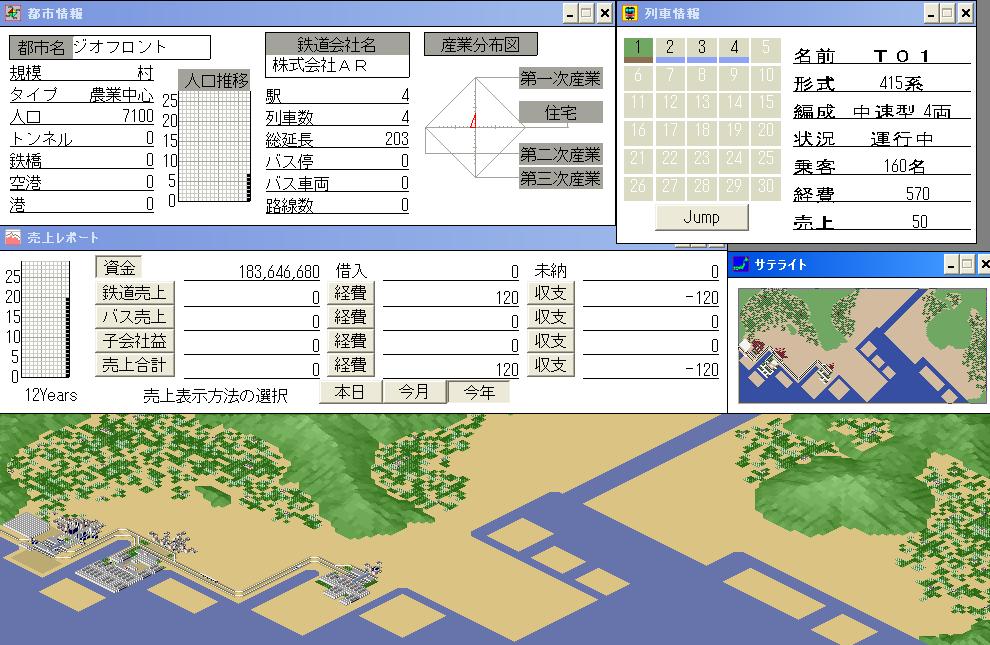
Task: Minimize the サテライト window
Action: [x=951, y=265]
